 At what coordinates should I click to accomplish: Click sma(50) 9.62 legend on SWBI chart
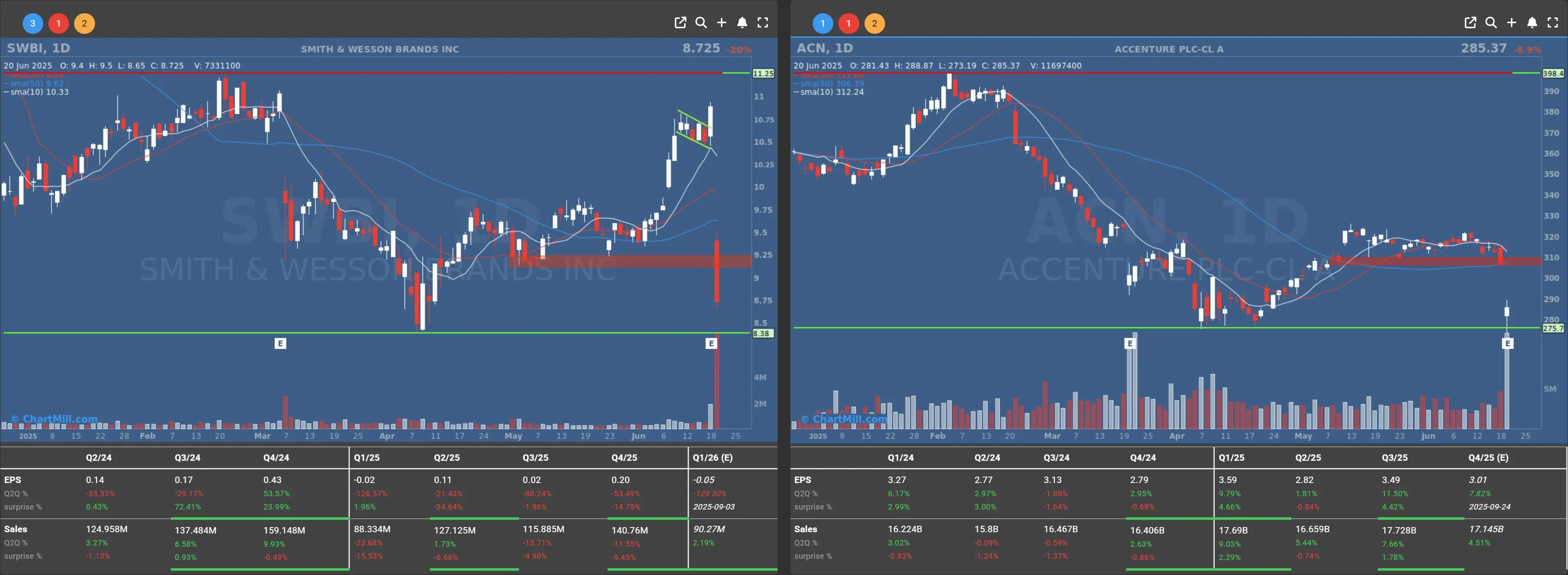tap(33, 83)
